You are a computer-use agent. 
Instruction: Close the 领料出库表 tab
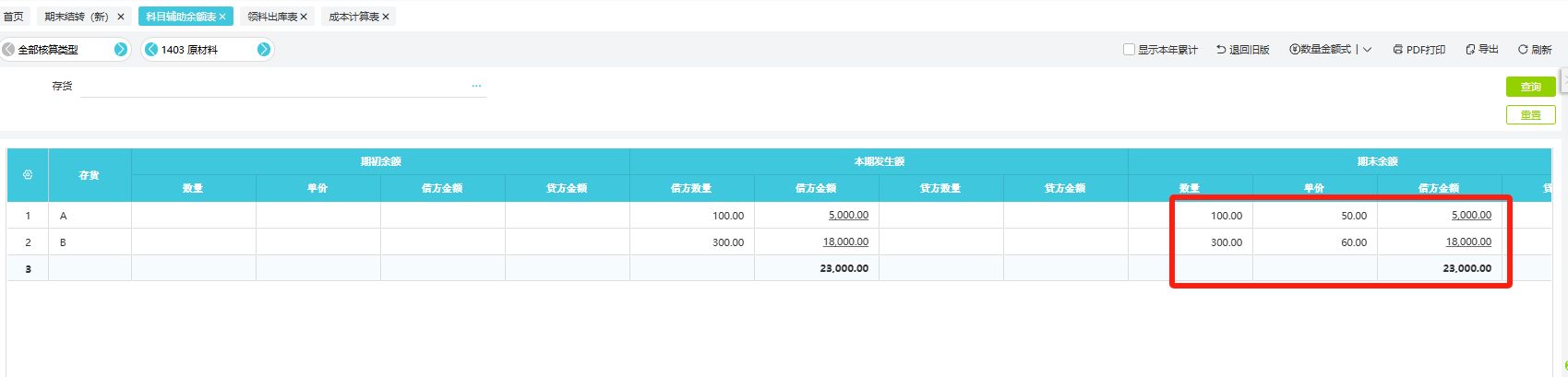click(304, 17)
